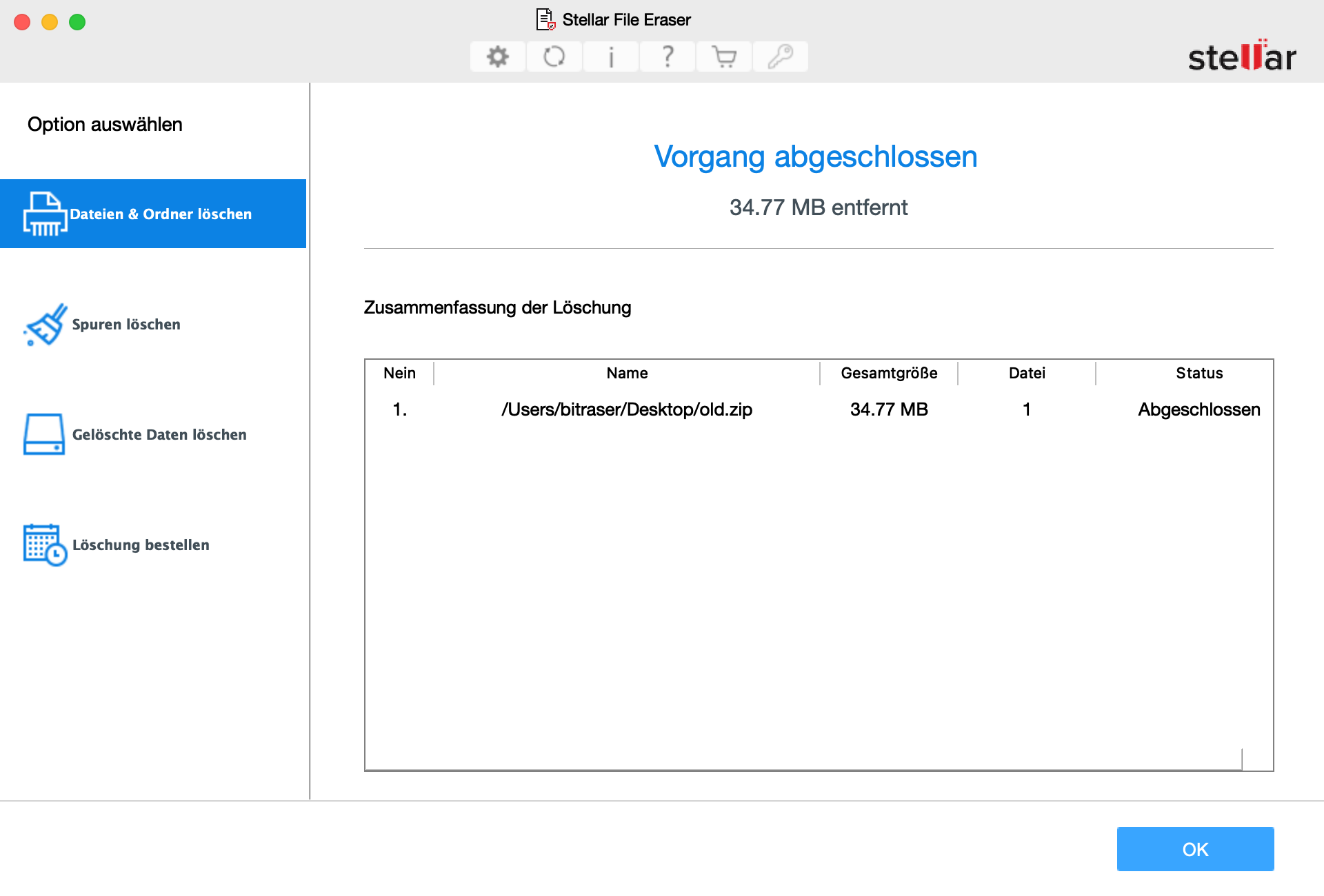Click the 34.77 MB entfernt text
Screen dimensions: 1324x896
pyautogui.click(x=819, y=207)
